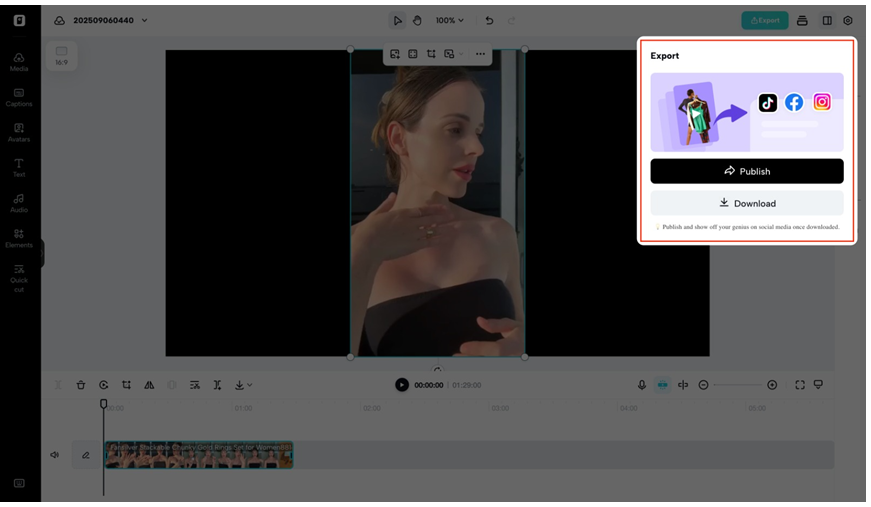Open the Elements panel

[x=19, y=238]
